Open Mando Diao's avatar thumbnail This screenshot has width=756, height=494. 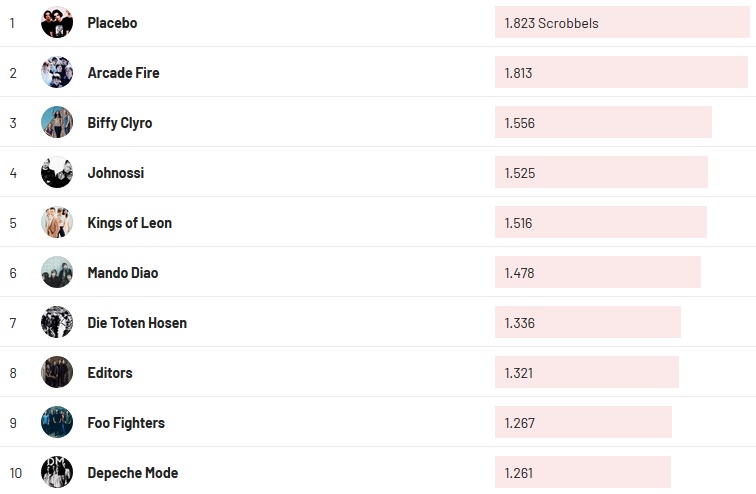[57, 272]
